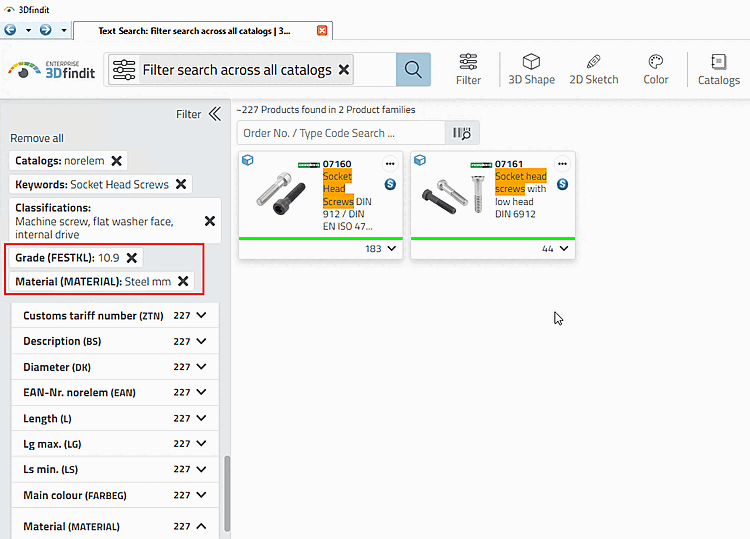Remove the Classifications filter

click(x=210, y=221)
